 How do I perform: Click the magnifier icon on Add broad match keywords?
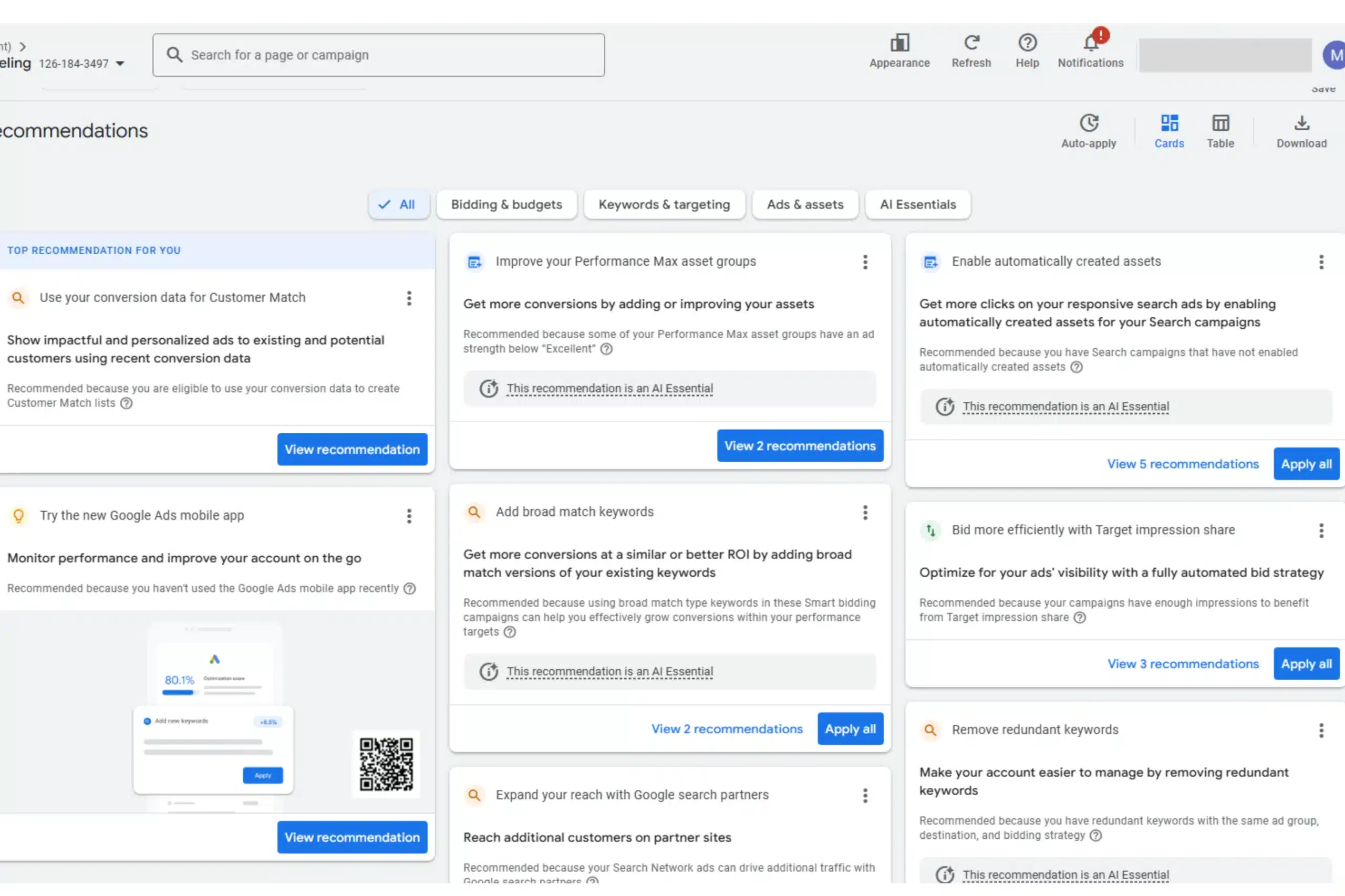474,512
